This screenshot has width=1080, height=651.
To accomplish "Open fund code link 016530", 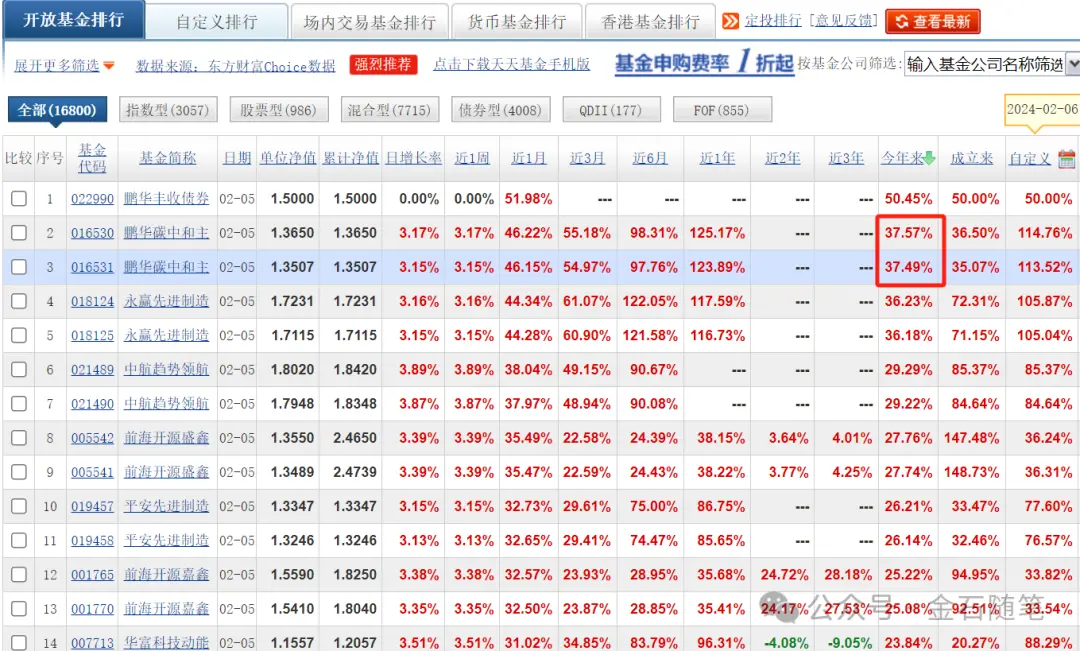I will coord(92,233).
